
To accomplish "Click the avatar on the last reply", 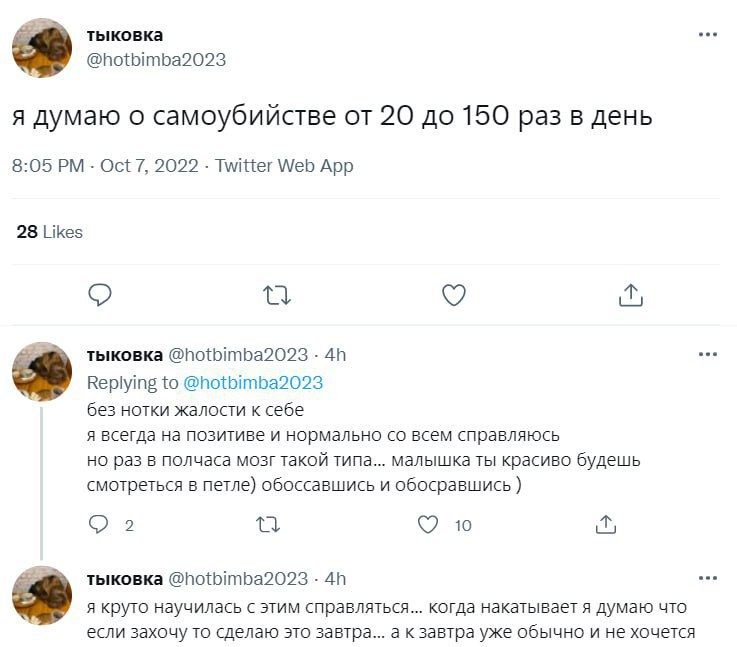I will click(x=42, y=594).
